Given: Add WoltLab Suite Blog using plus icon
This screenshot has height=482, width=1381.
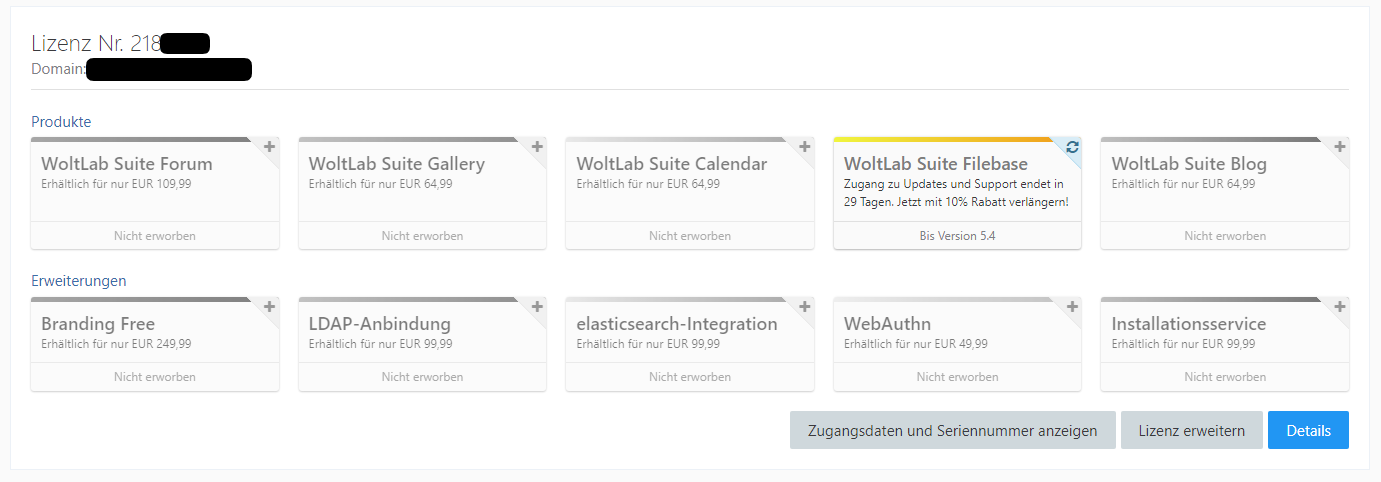Looking at the screenshot, I should tap(1339, 148).
